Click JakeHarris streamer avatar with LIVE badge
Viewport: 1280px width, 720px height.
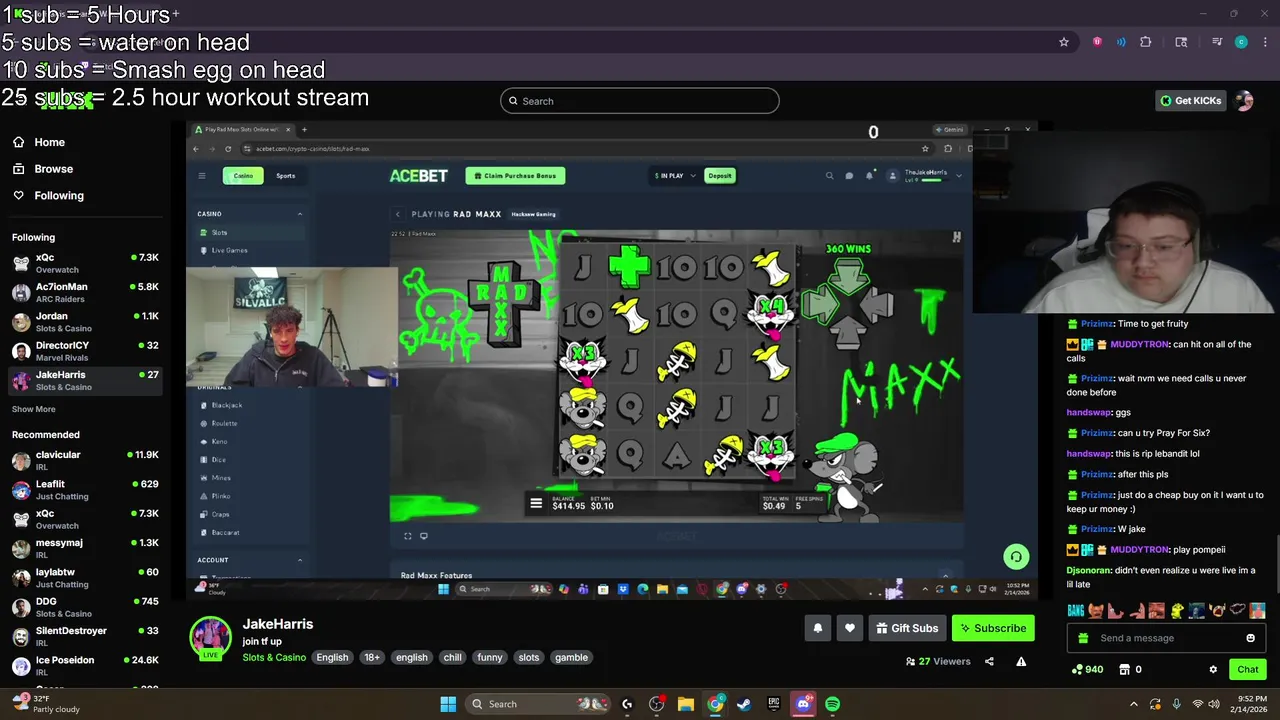(211, 639)
